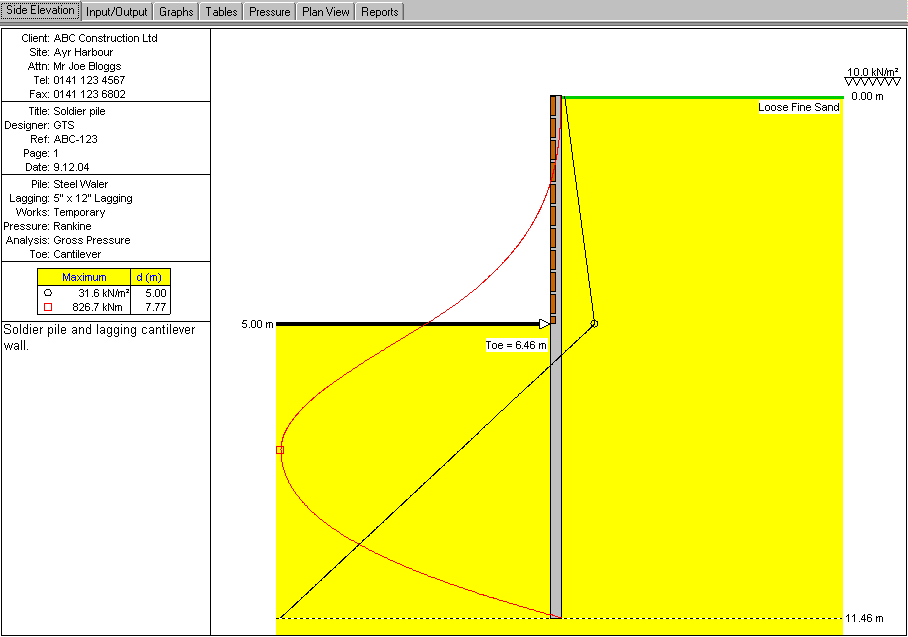Switch to the Reports tab
Viewport: 908px width, 637px height.
click(380, 12)
